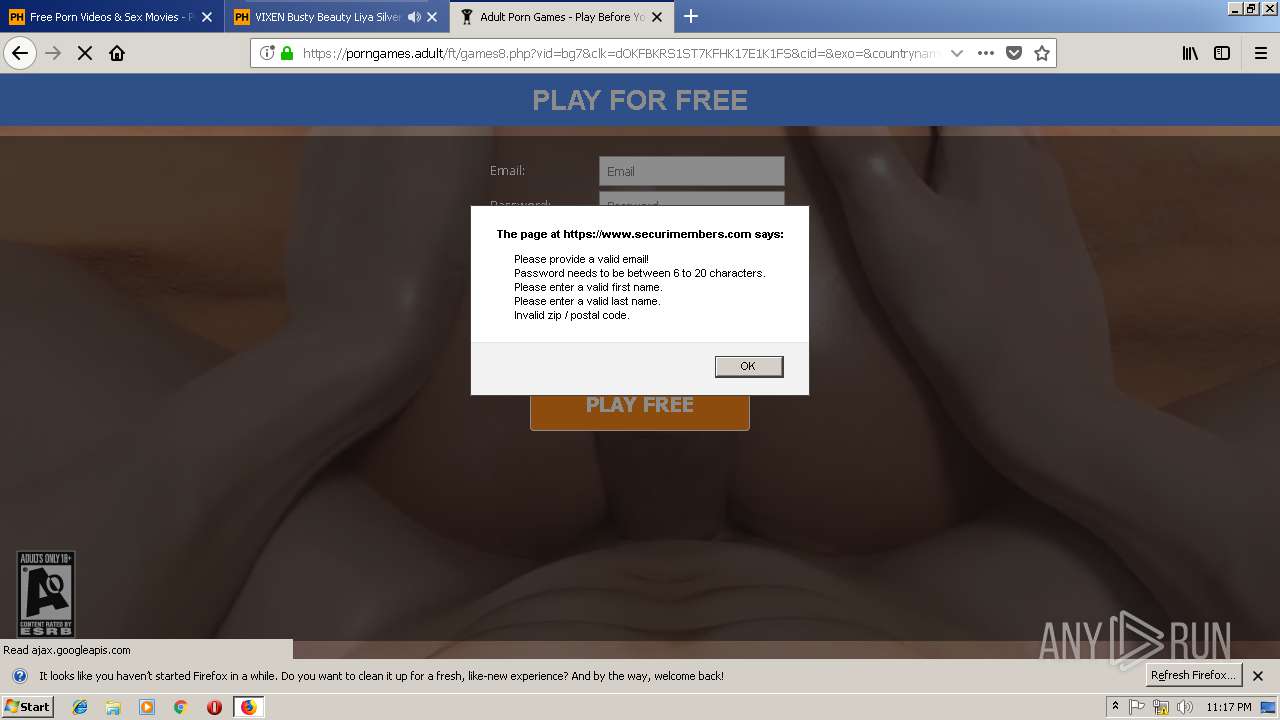
Task: Click the network status tray icon
Action: [x=1161, y=707]
